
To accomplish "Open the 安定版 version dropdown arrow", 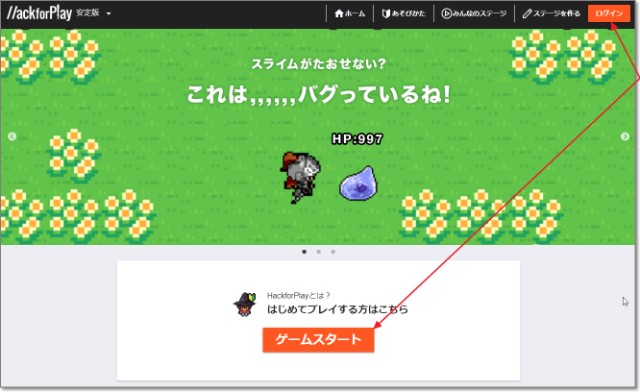I will [109, 13].
